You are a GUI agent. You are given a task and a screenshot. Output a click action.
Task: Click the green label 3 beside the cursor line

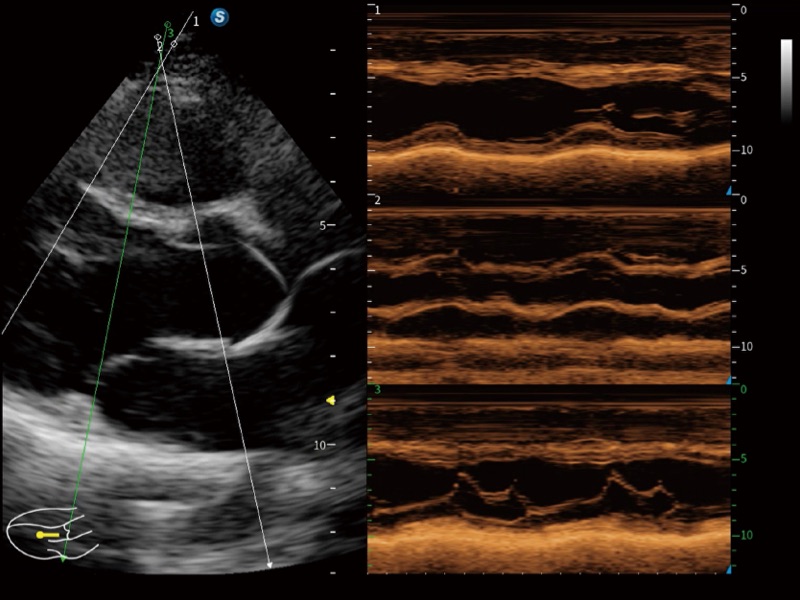[x=171, y=34]
